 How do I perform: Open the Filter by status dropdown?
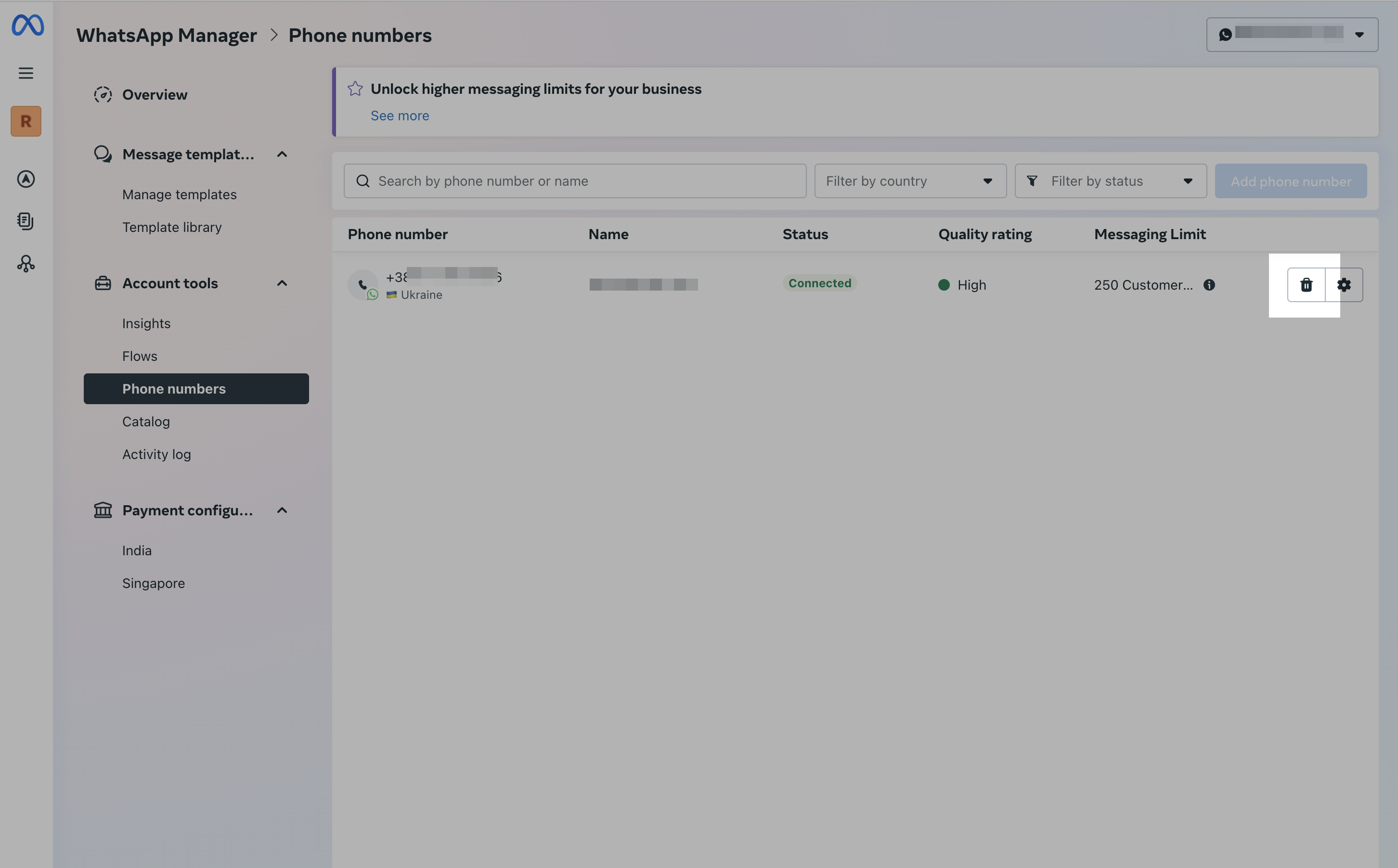coord(1110,181)
